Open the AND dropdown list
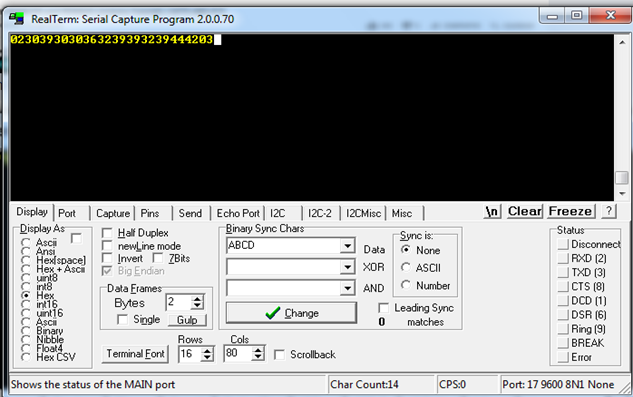The width and height of the screenshot is (633, 397). (x=347, y=288)
